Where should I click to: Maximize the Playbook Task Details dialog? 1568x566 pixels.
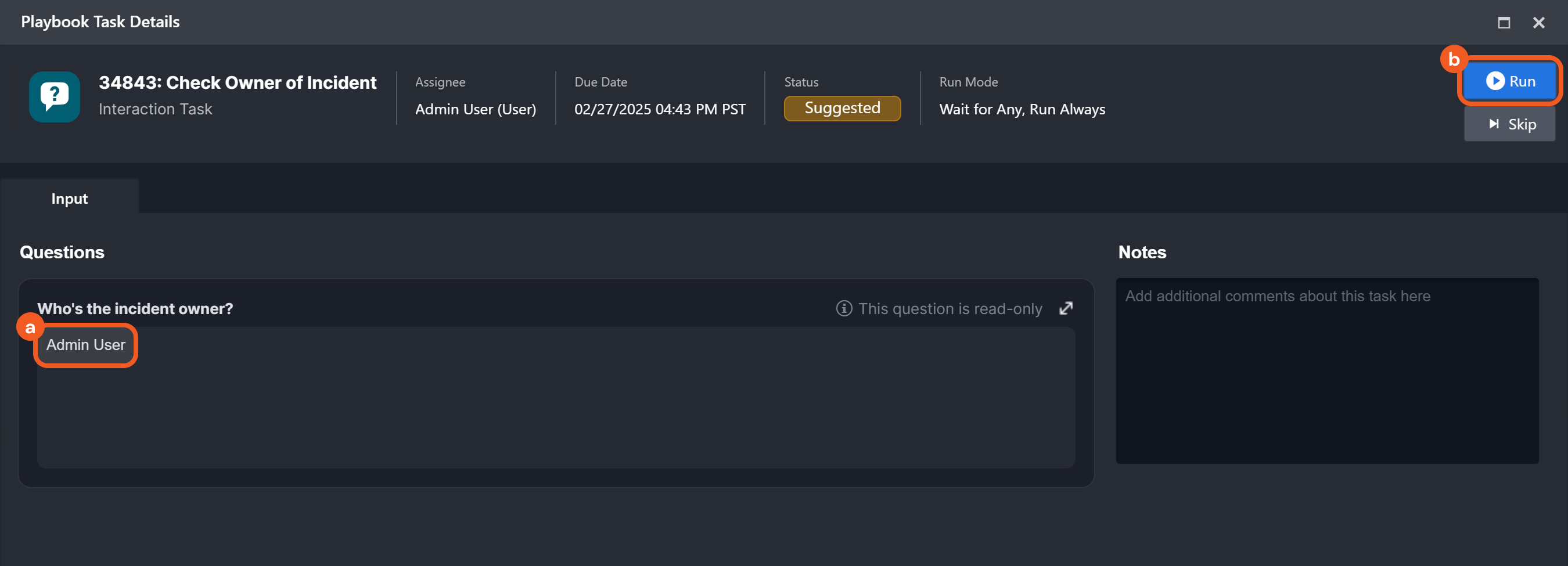(x=1504, y=23)
